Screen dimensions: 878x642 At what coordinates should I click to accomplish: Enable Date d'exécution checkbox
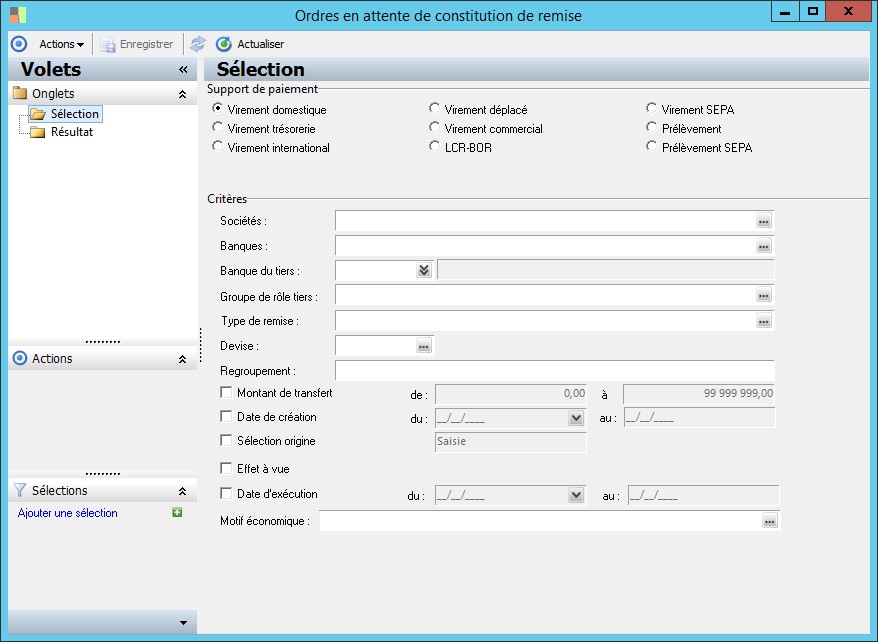pyautogui.click(x=226, y=493)
